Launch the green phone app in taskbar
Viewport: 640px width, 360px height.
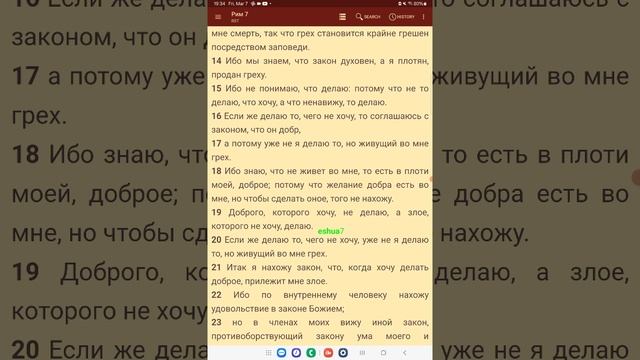pyautogui.click(x=311, y=353)
